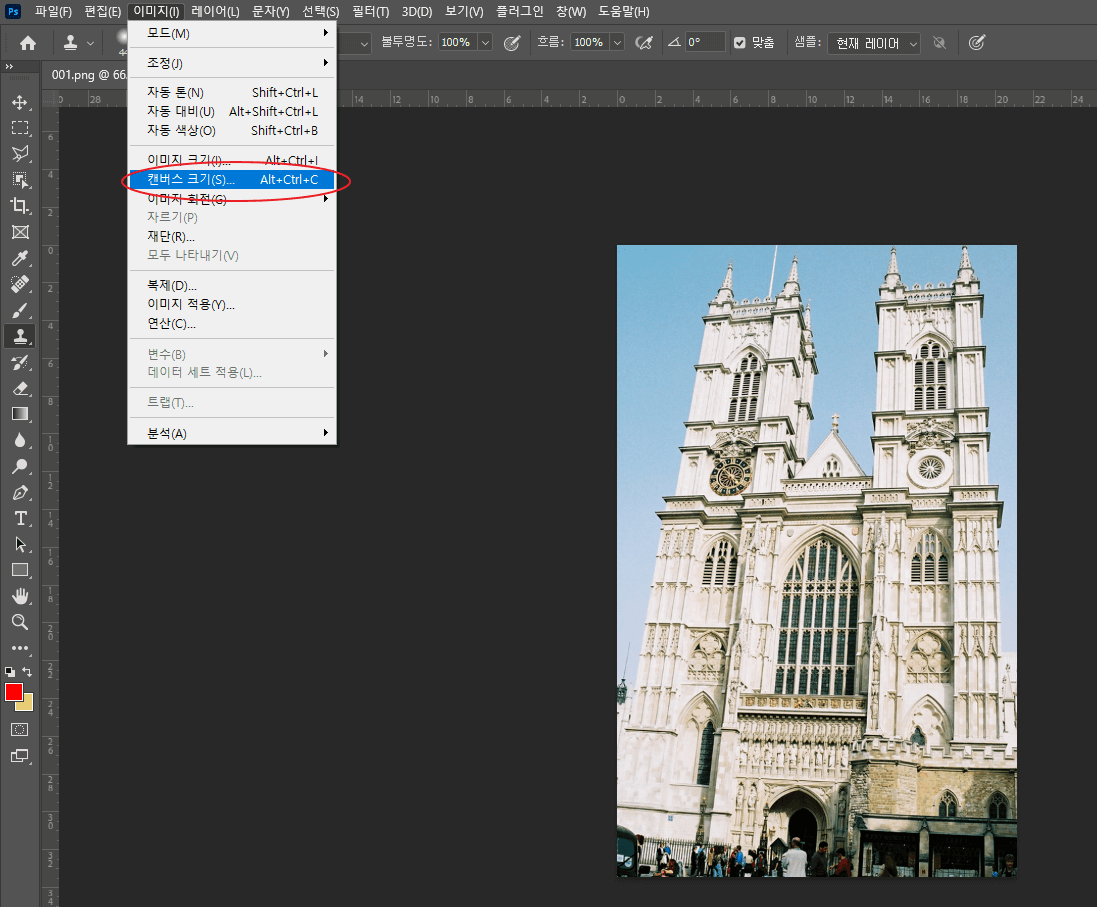The image size is (1097, 907).
Task: Choose 이미지 적용(Y)... menu entry
Action: (x=232, y=304)
